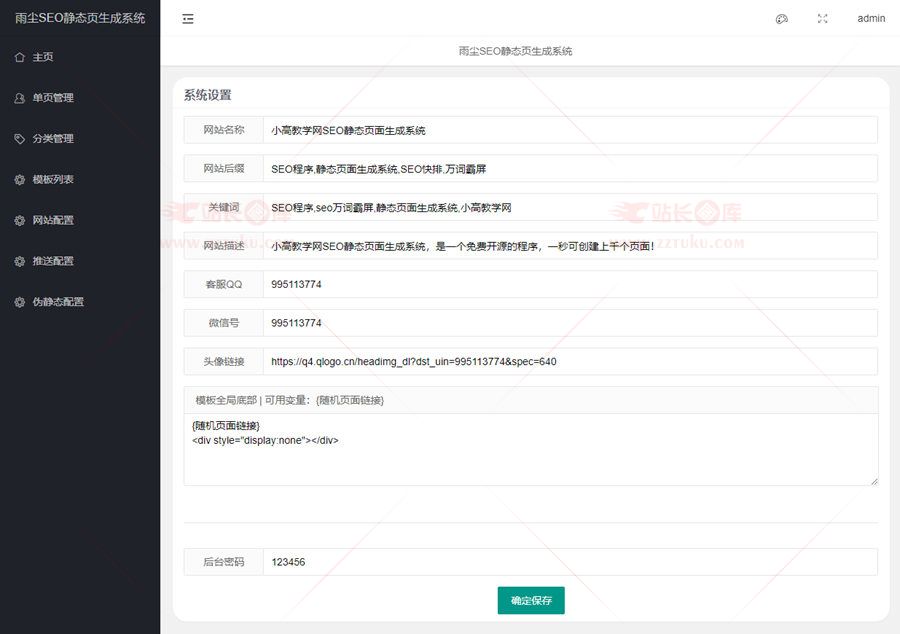Click the gear icon beside 伪静态配置

point(20,302)
